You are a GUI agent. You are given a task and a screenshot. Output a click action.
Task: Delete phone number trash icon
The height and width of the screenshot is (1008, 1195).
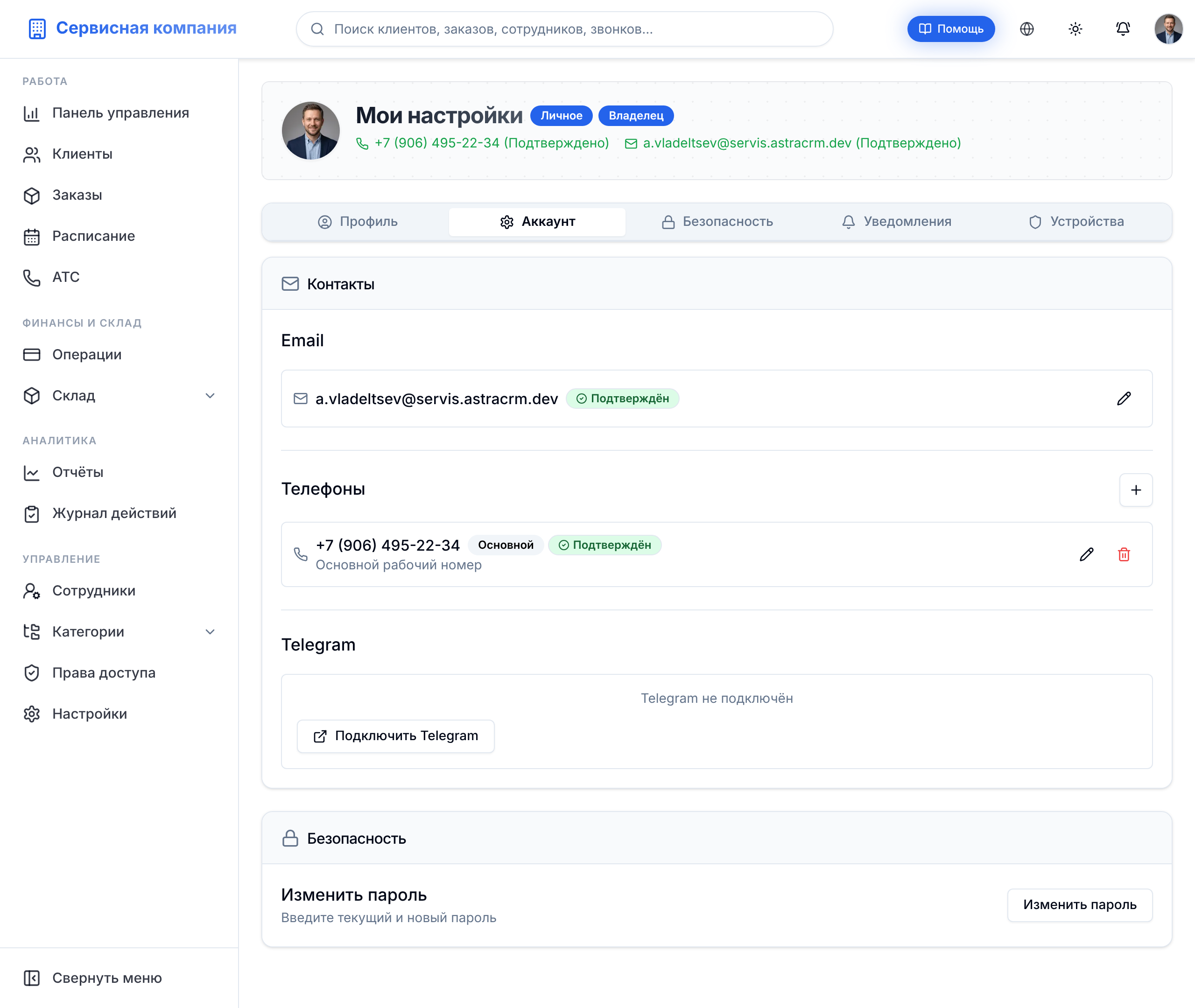[x=1124, y=555]
